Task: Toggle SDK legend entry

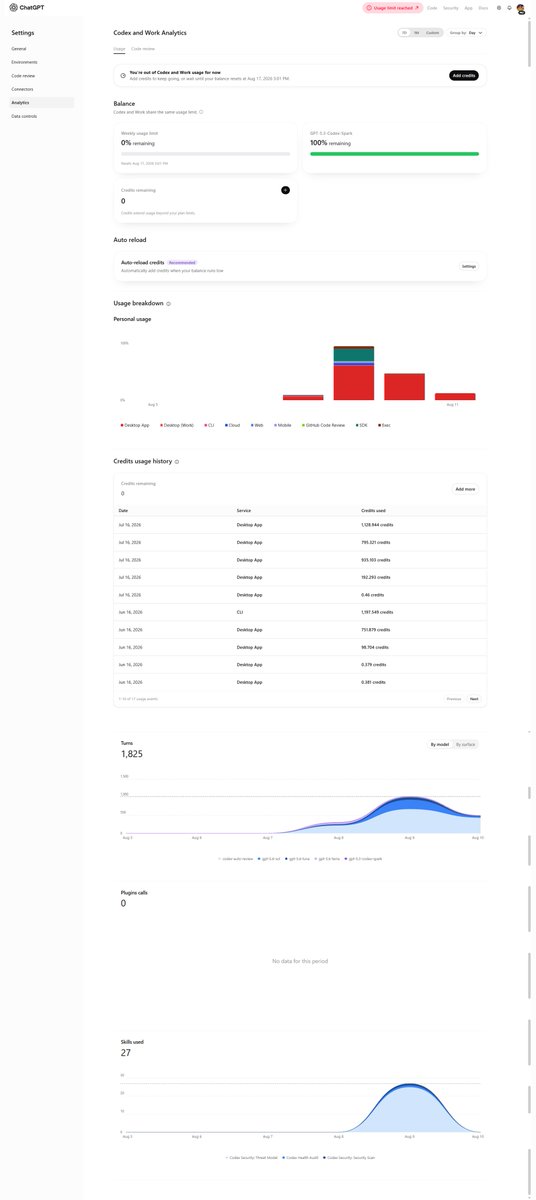Action: pyautogui.click(x=362, y=425)
